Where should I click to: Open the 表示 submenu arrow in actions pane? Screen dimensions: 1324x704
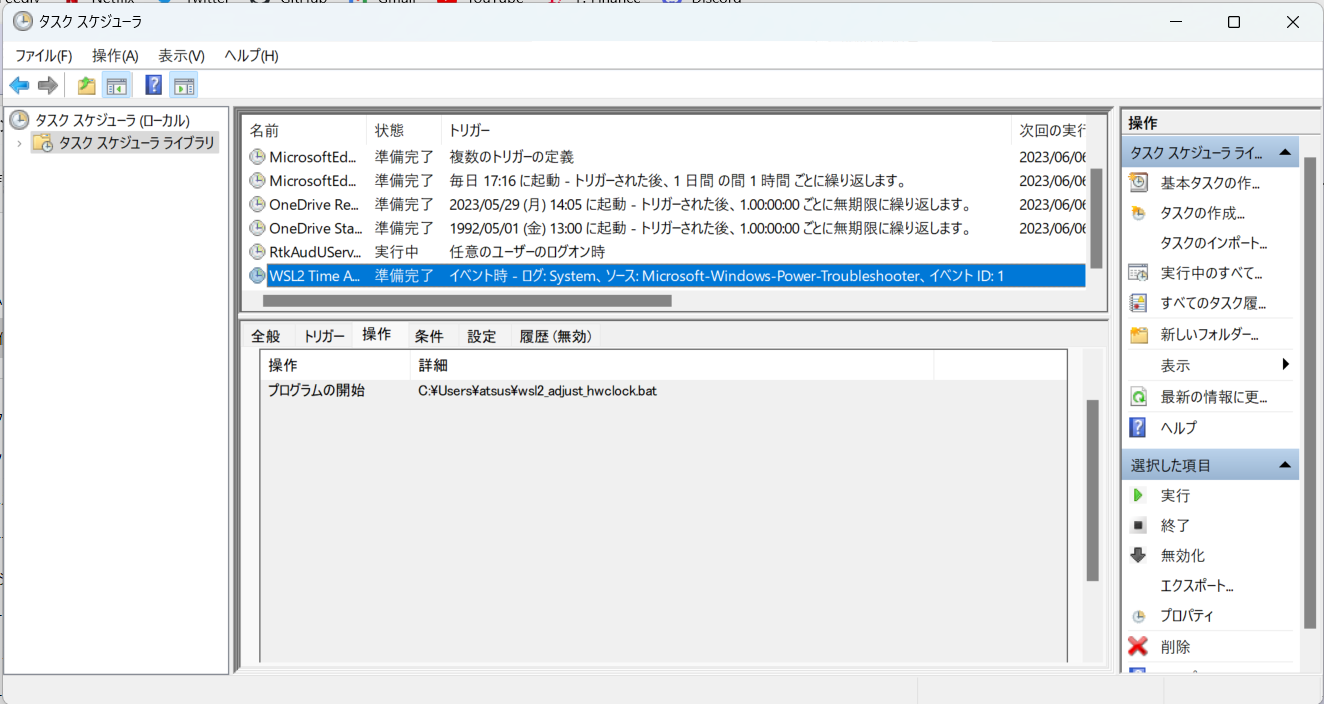[1285, 365]
